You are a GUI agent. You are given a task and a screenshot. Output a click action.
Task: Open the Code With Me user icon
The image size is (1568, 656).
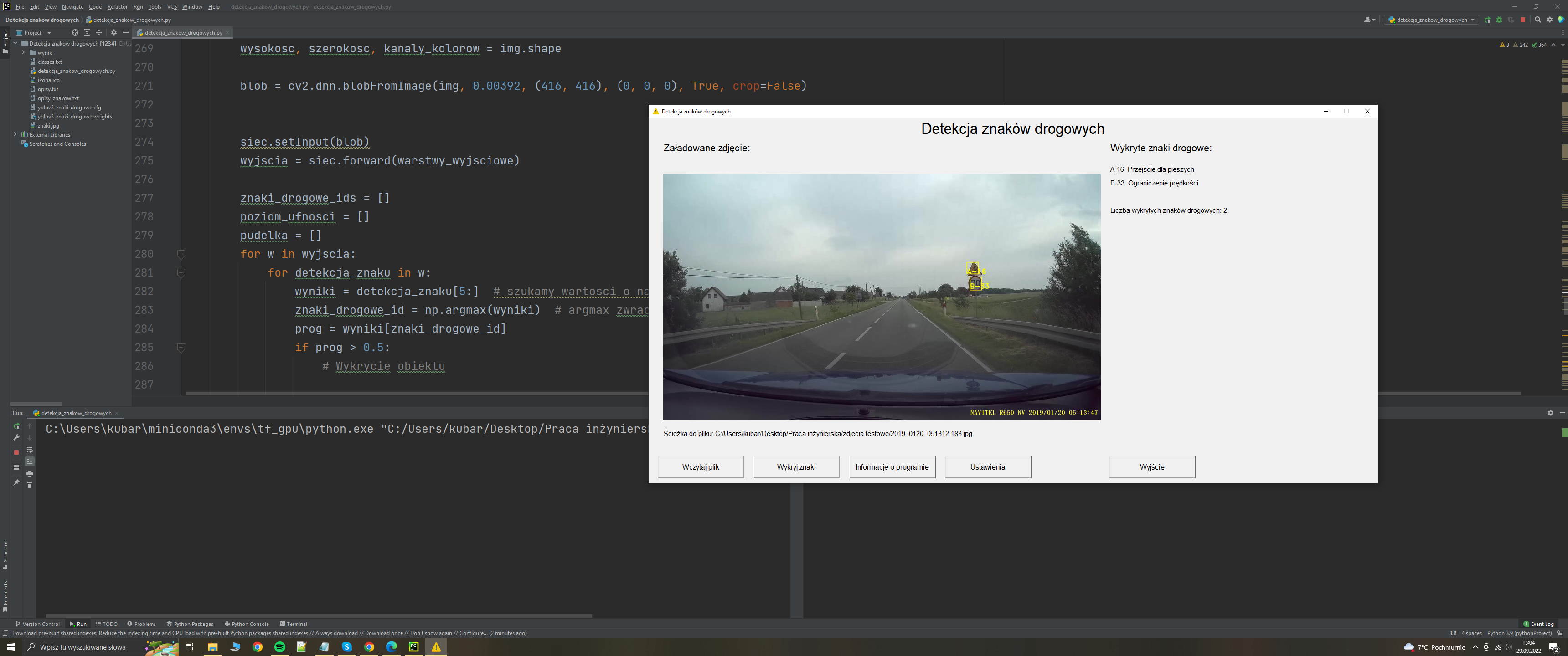tap(1369, 20)
